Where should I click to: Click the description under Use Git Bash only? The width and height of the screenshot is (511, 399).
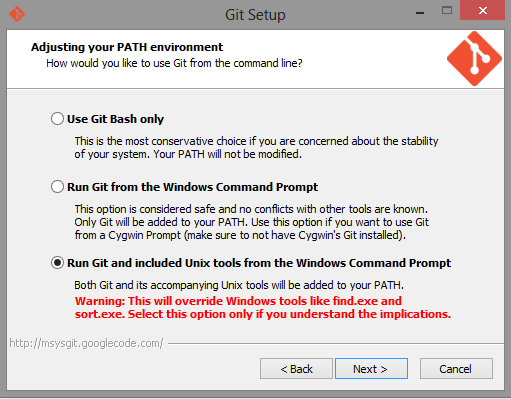[x=256, y=147]
